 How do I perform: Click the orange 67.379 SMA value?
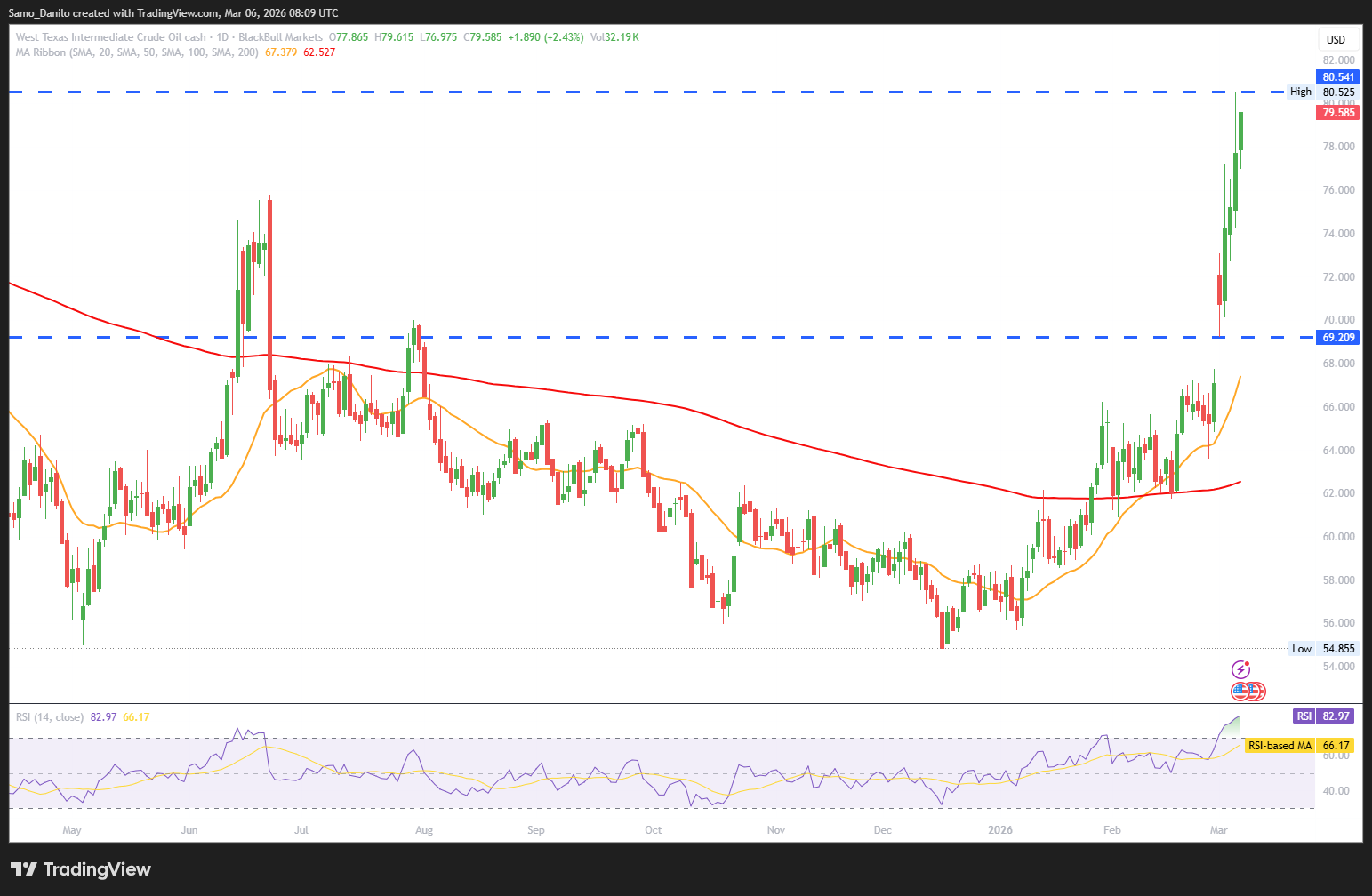(281, 52)
